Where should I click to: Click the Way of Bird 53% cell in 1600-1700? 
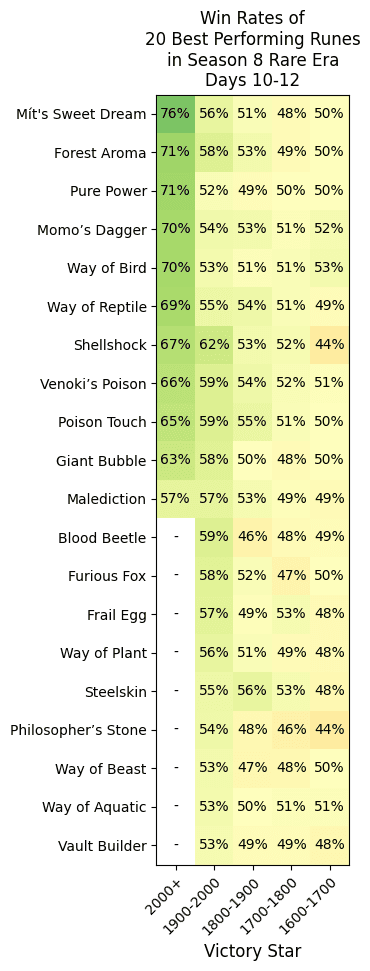pos(330,268)
